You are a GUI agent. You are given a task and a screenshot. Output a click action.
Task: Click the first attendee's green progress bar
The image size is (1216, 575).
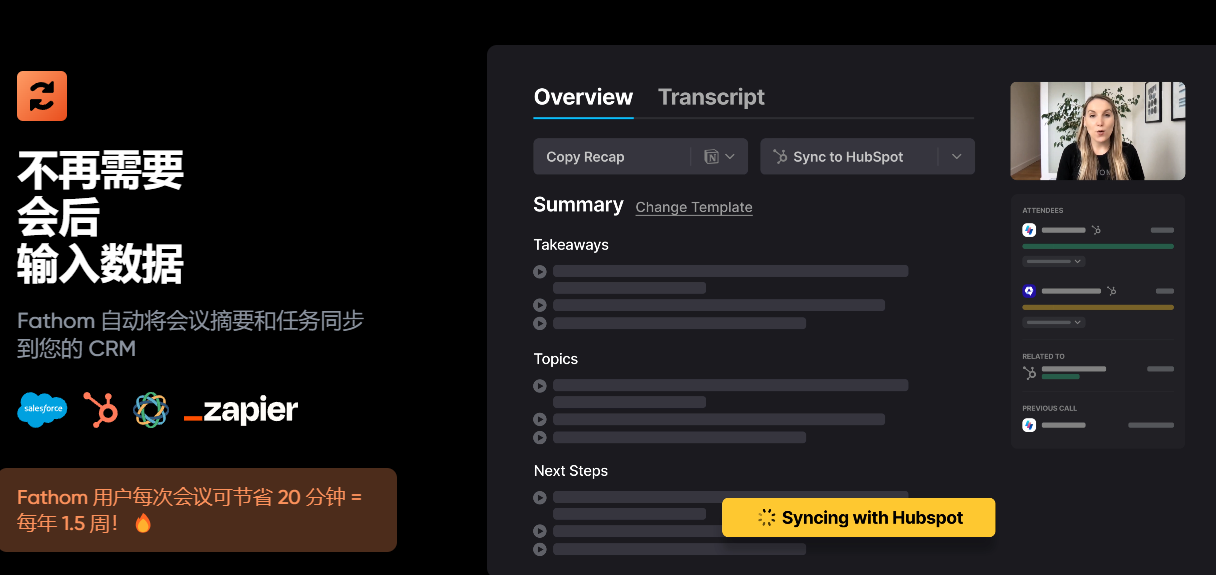click(x=1098, y=246)
